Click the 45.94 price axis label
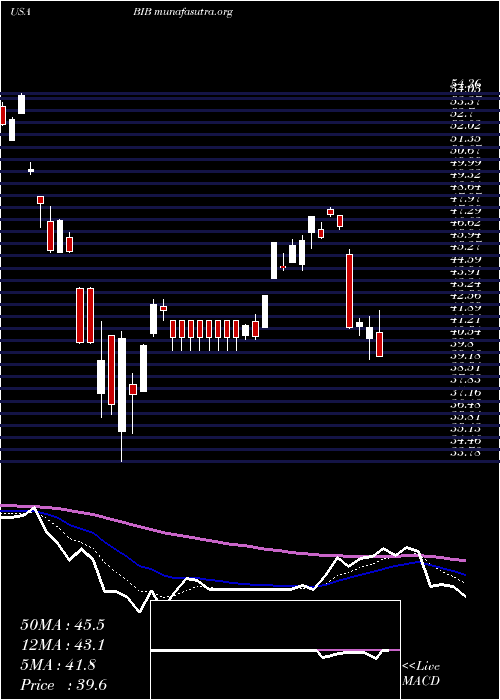Image resolution: width=500 pixels, height=700 pixels. (465, 235)
